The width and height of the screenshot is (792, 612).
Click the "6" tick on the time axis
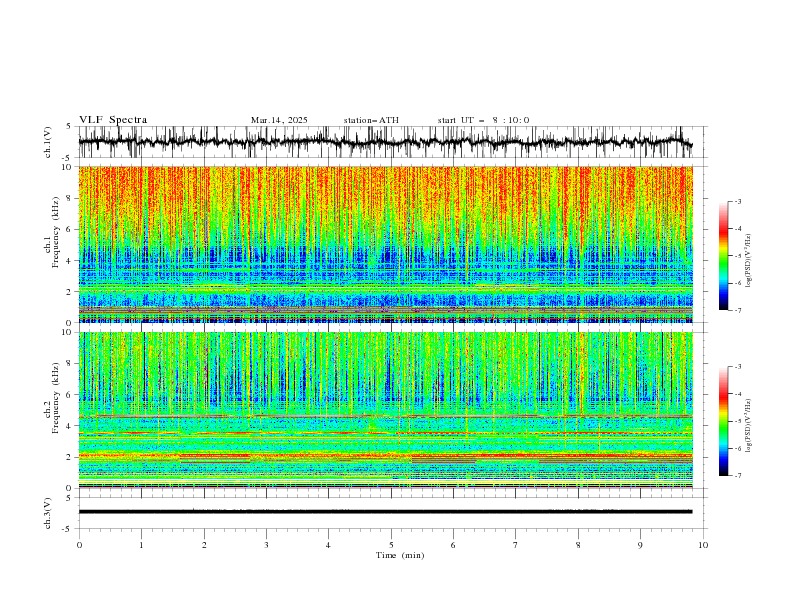pyautogui.click(x=454, y=545)
